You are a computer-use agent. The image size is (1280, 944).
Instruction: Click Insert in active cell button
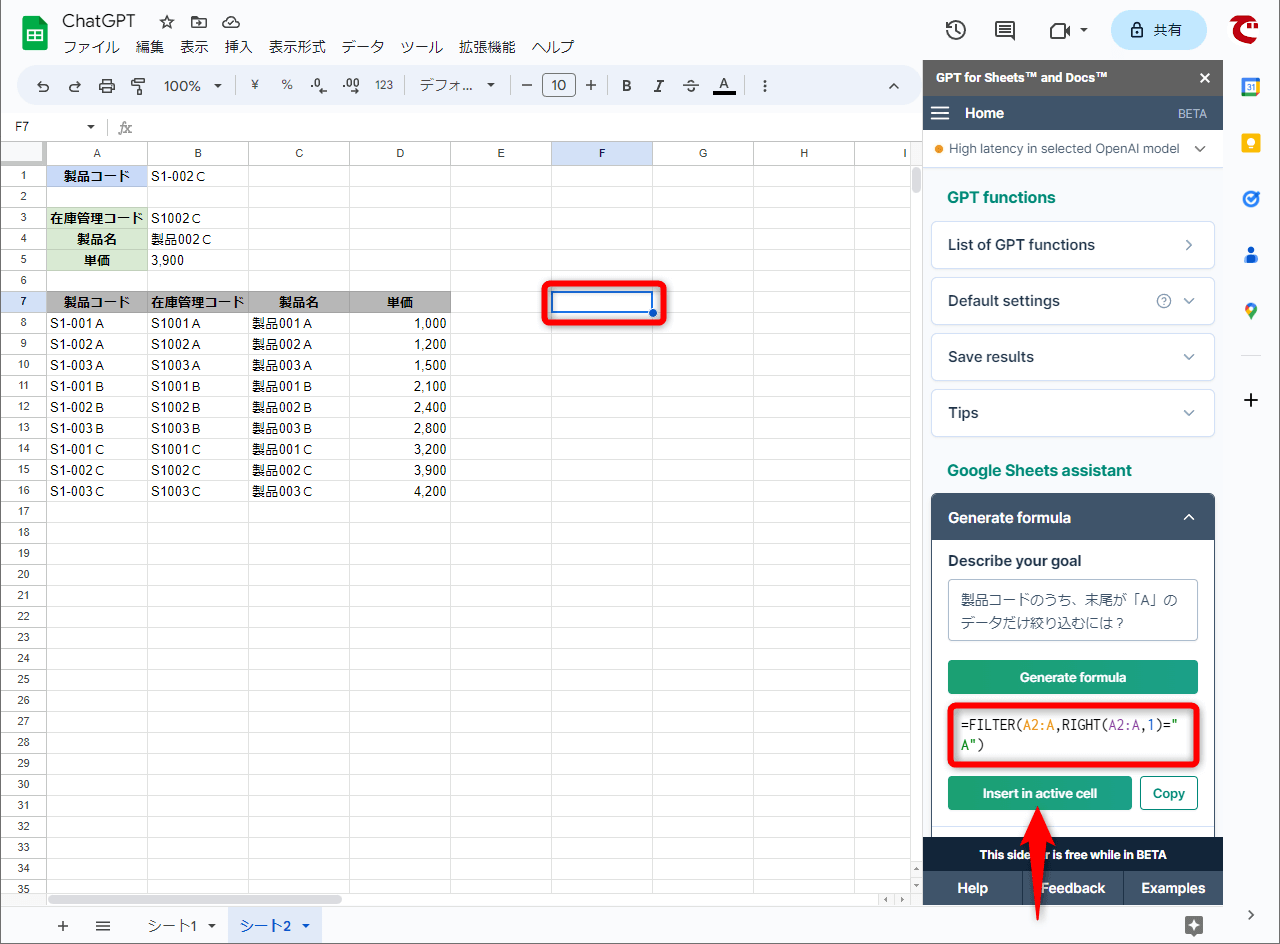[x=1039, y=793]
